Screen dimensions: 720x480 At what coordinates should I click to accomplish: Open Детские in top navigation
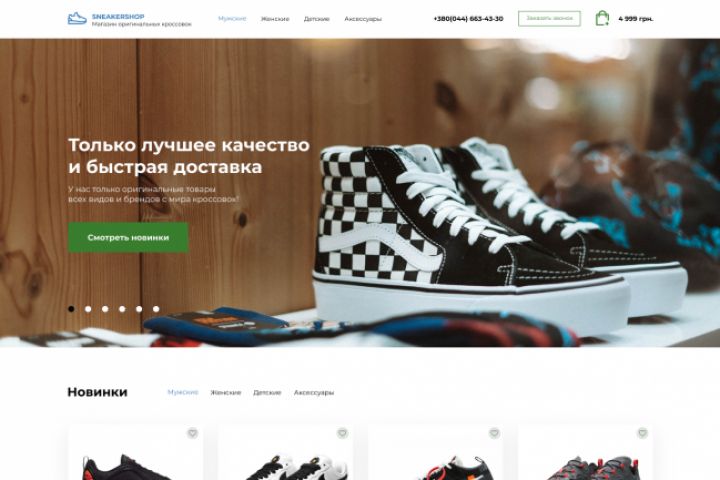pyautogui.click(x=317, y=19)
